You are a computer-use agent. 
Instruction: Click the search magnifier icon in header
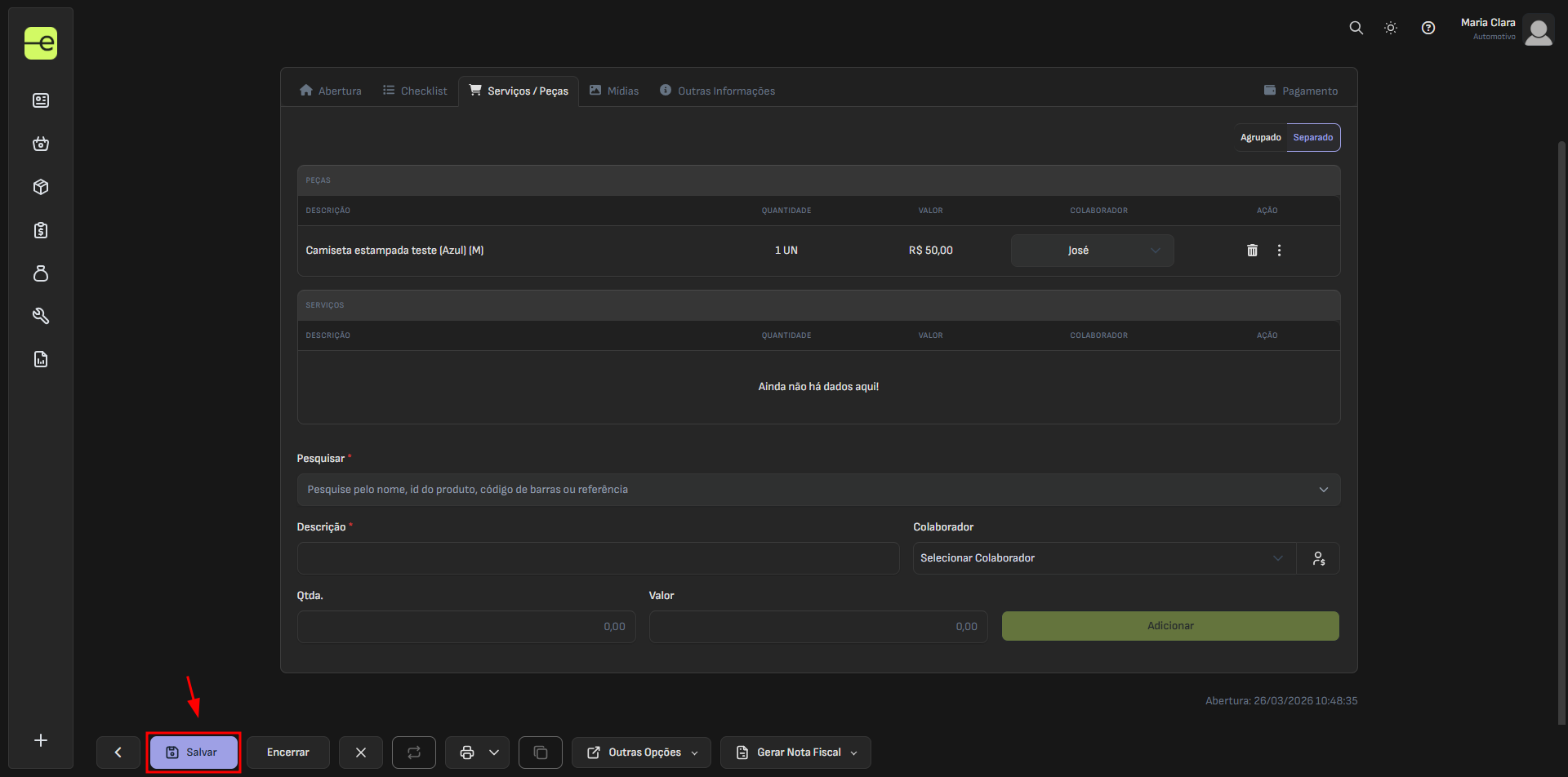(x=1356, y=28)
